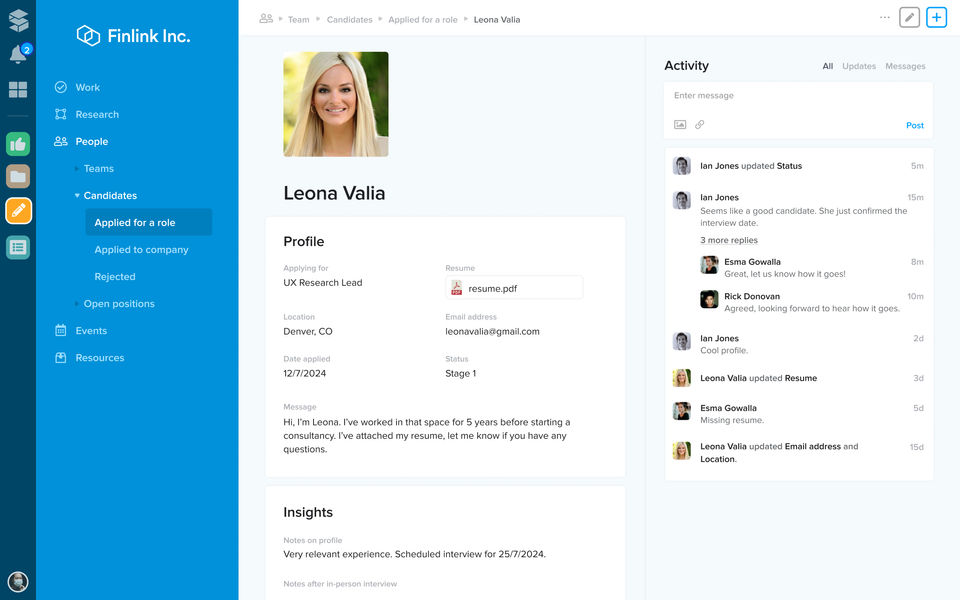Screen dimensions: 960x600
Task: Click the PDF icon of resume
Action: click(457, 288)
